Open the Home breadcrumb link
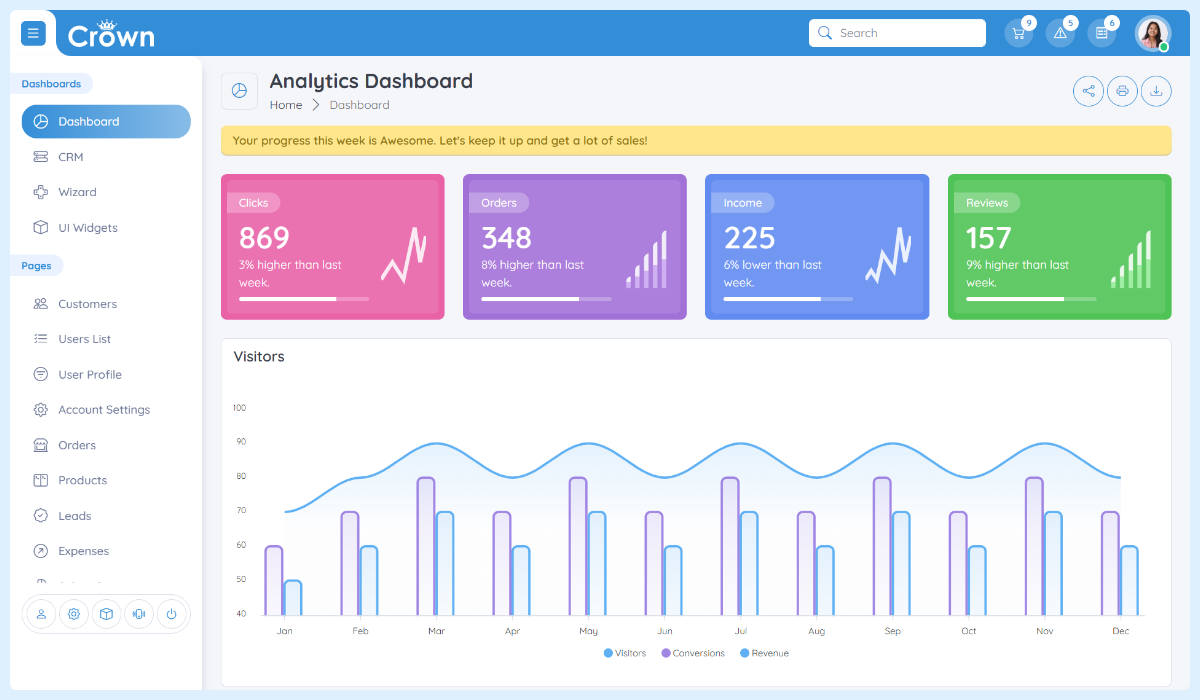 click(286, 104)
